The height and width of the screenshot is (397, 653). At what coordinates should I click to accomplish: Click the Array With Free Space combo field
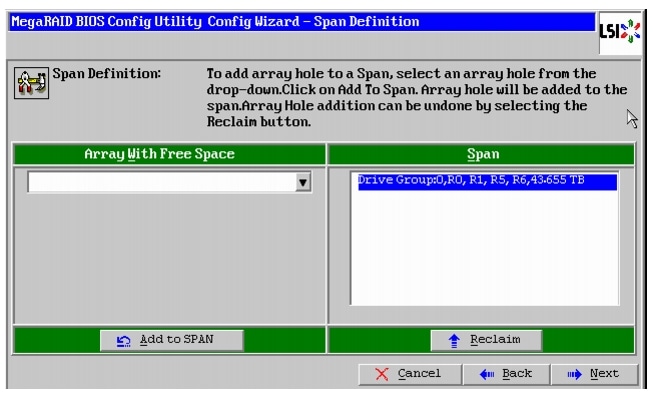point(169,182)
